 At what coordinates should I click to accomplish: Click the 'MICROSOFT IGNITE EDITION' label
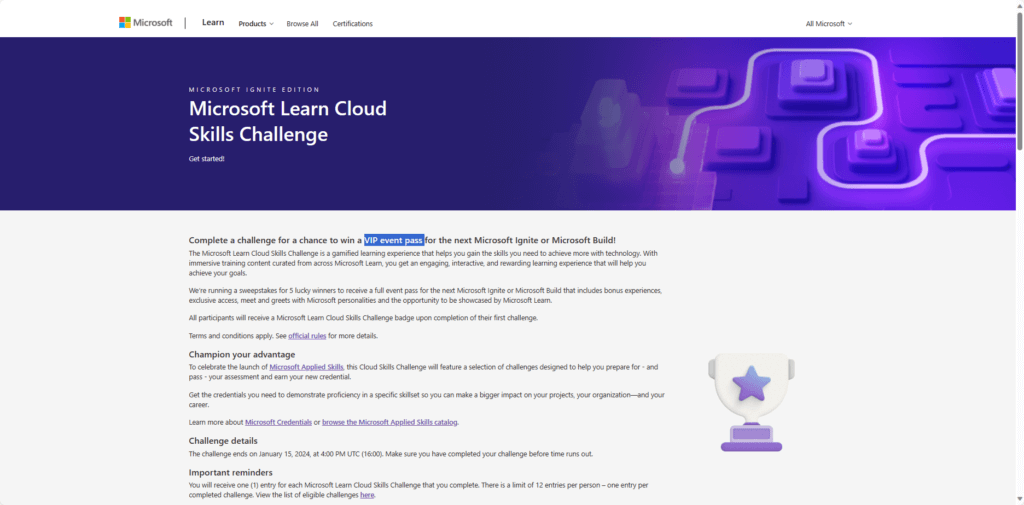(x=254, y=90)
